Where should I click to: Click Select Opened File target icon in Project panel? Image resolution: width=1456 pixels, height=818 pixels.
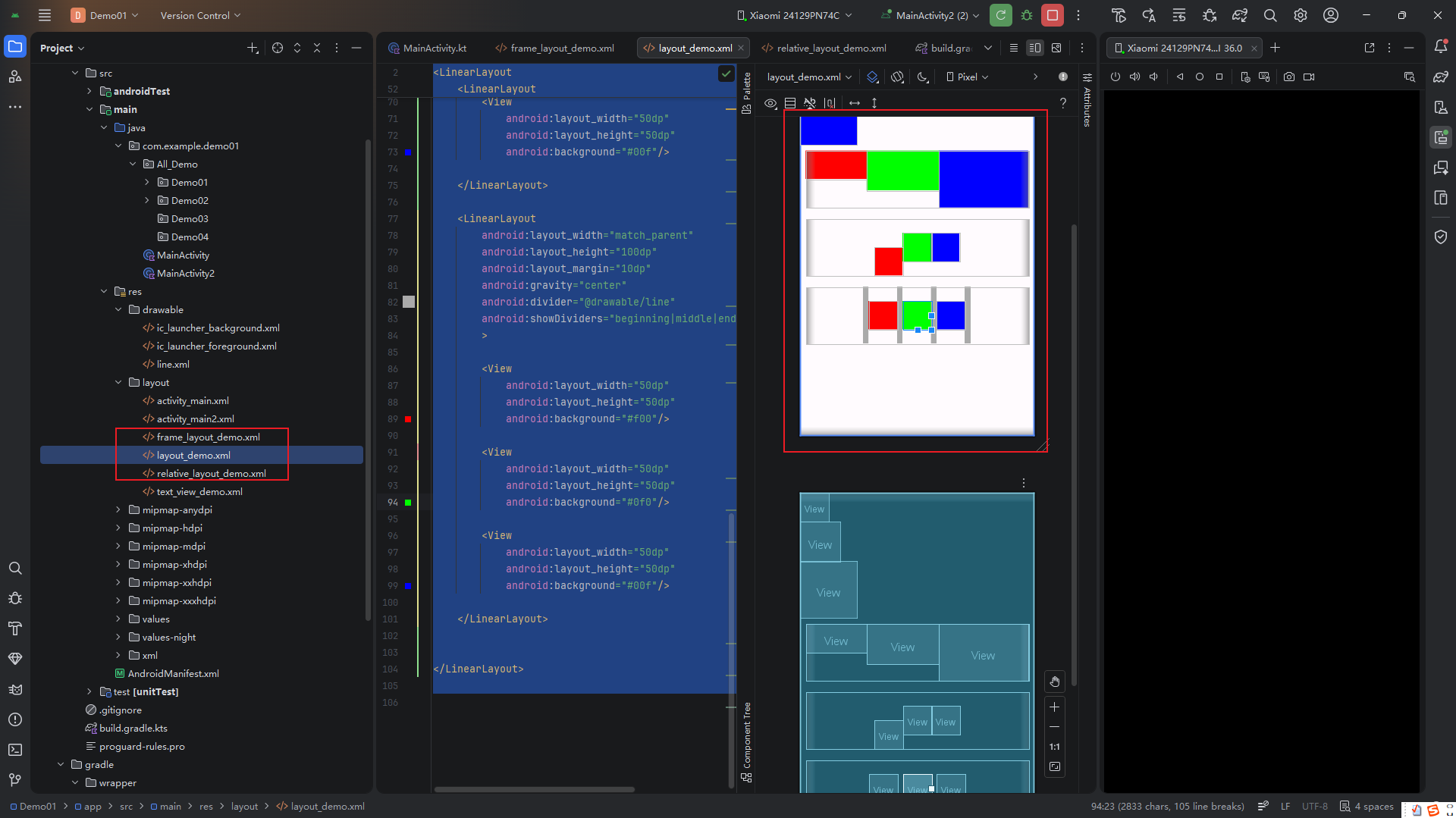tap(278, 48)
